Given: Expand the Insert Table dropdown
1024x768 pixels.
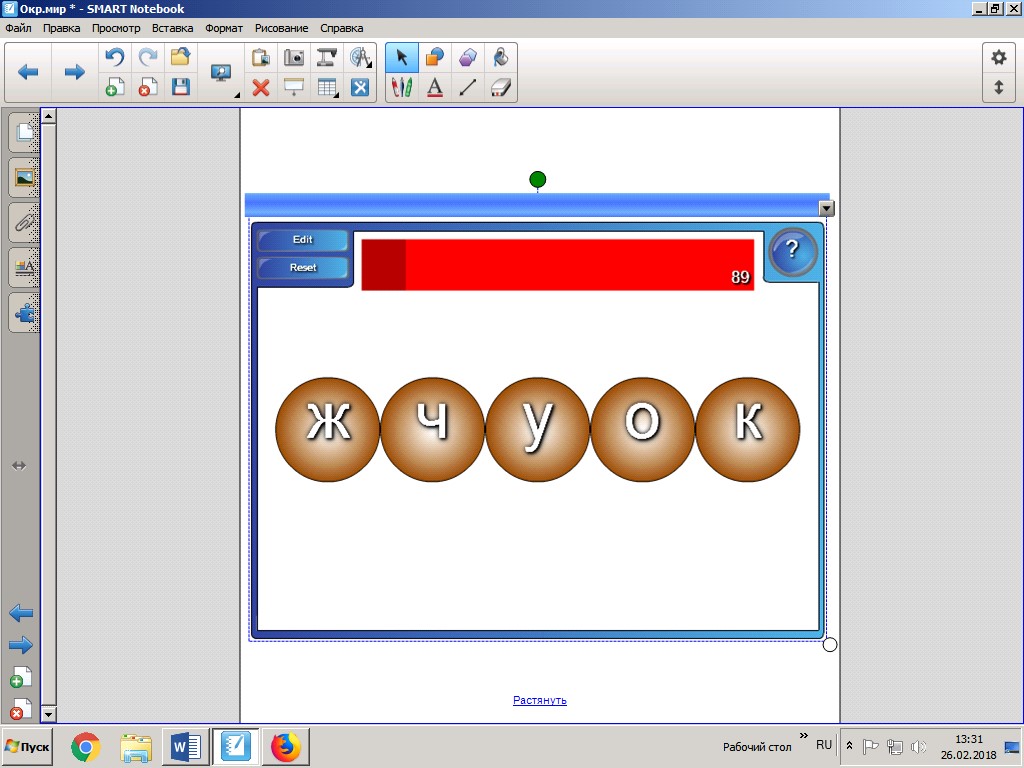Looking at the screenshot, I should 328,88.
